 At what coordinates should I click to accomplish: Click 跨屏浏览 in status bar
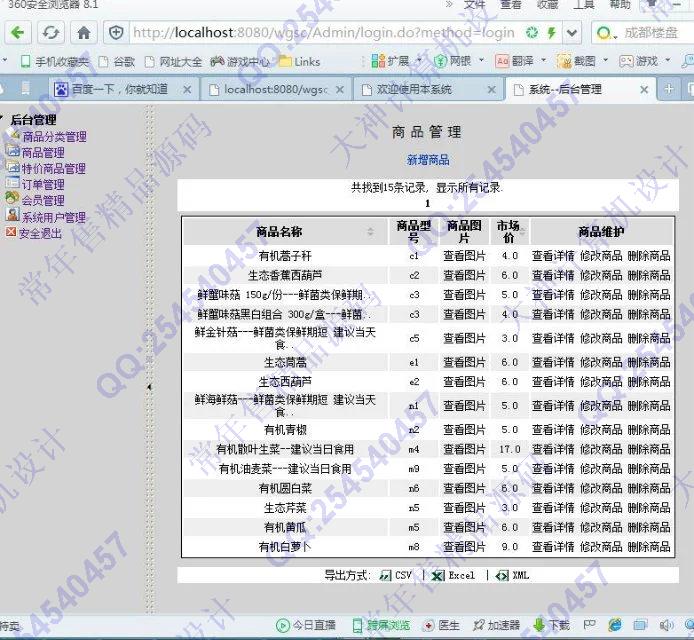pyautogui.click(x=382, y=625)
